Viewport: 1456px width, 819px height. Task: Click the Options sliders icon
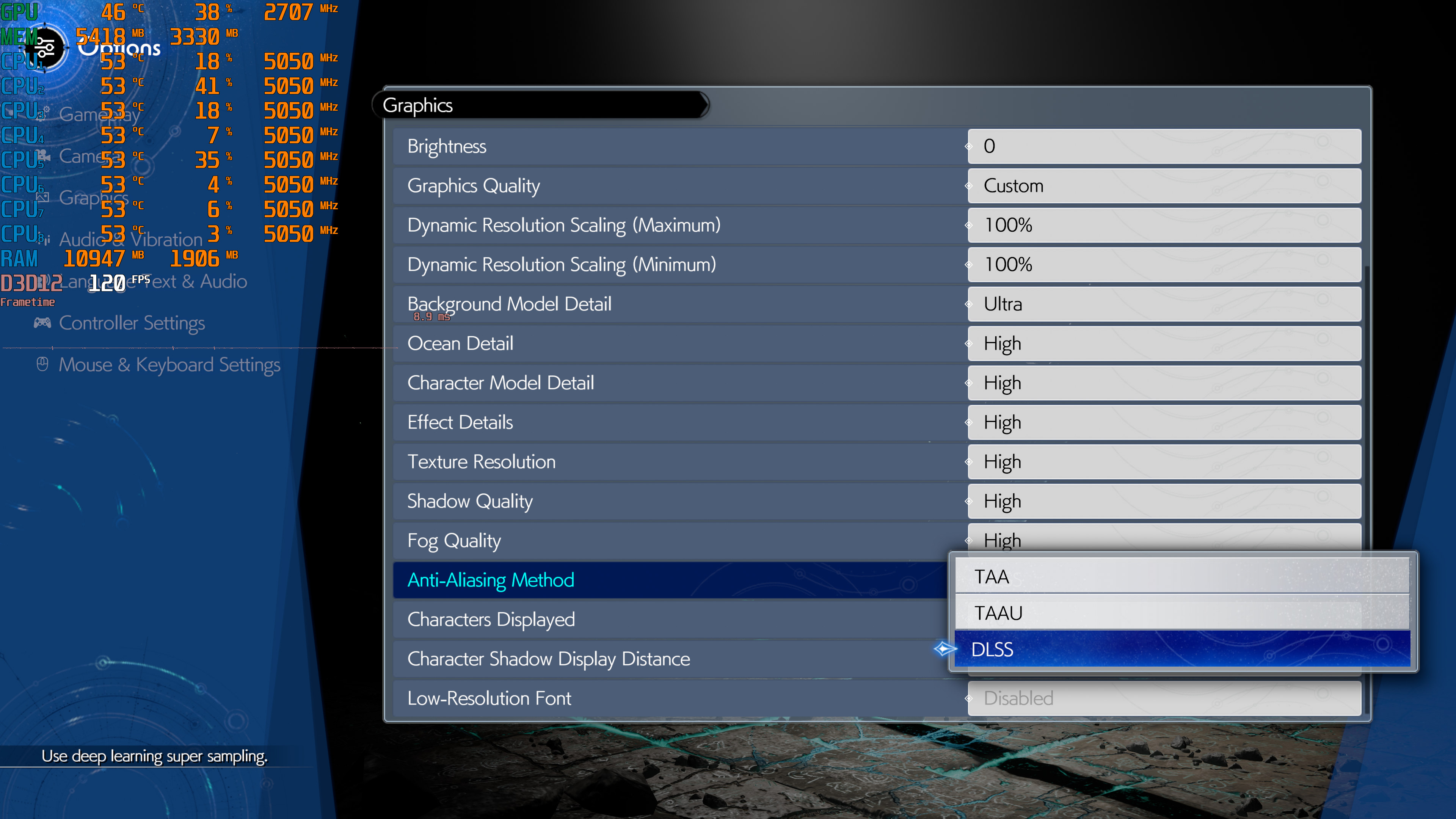pyautogui.click(x=44, y=48)
